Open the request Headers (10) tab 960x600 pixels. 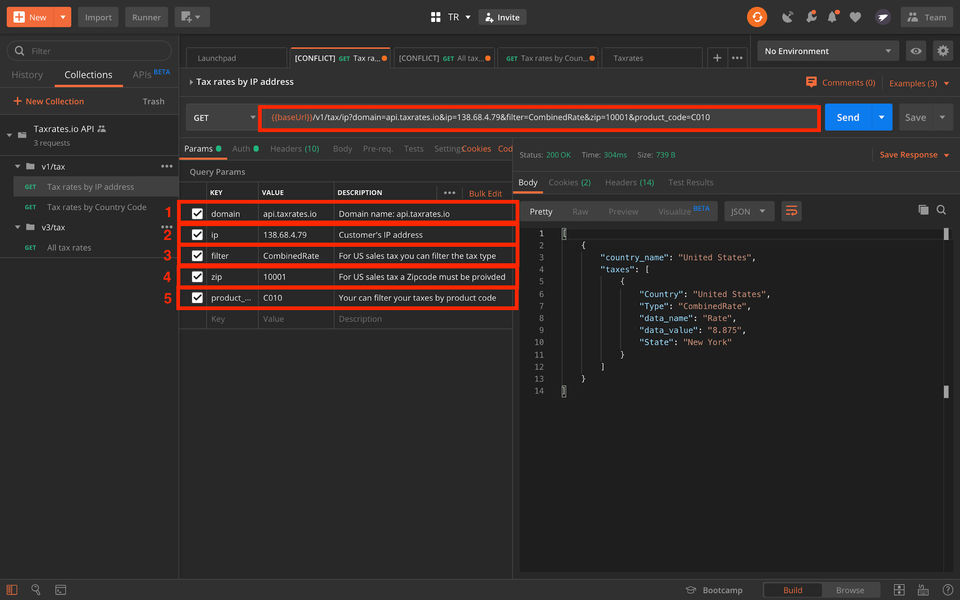[294, 149]
